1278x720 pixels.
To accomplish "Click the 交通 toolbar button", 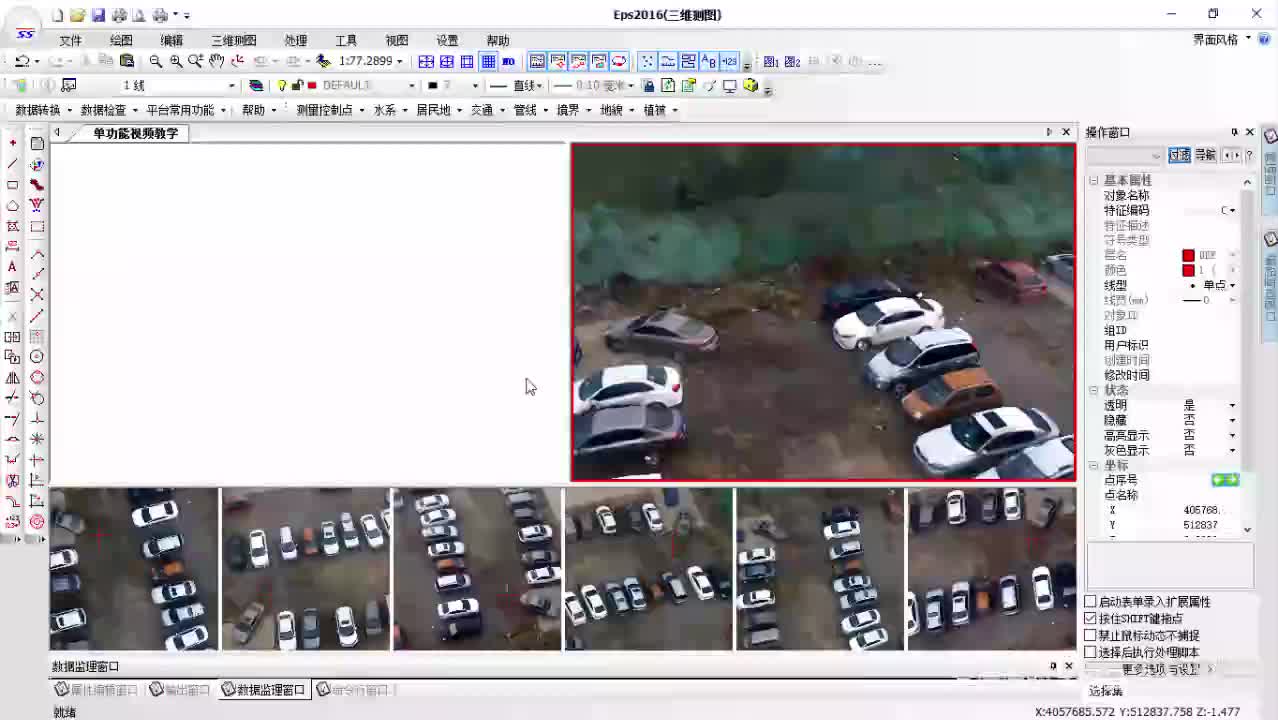I will pyautogui.click(x=483, y=110).
